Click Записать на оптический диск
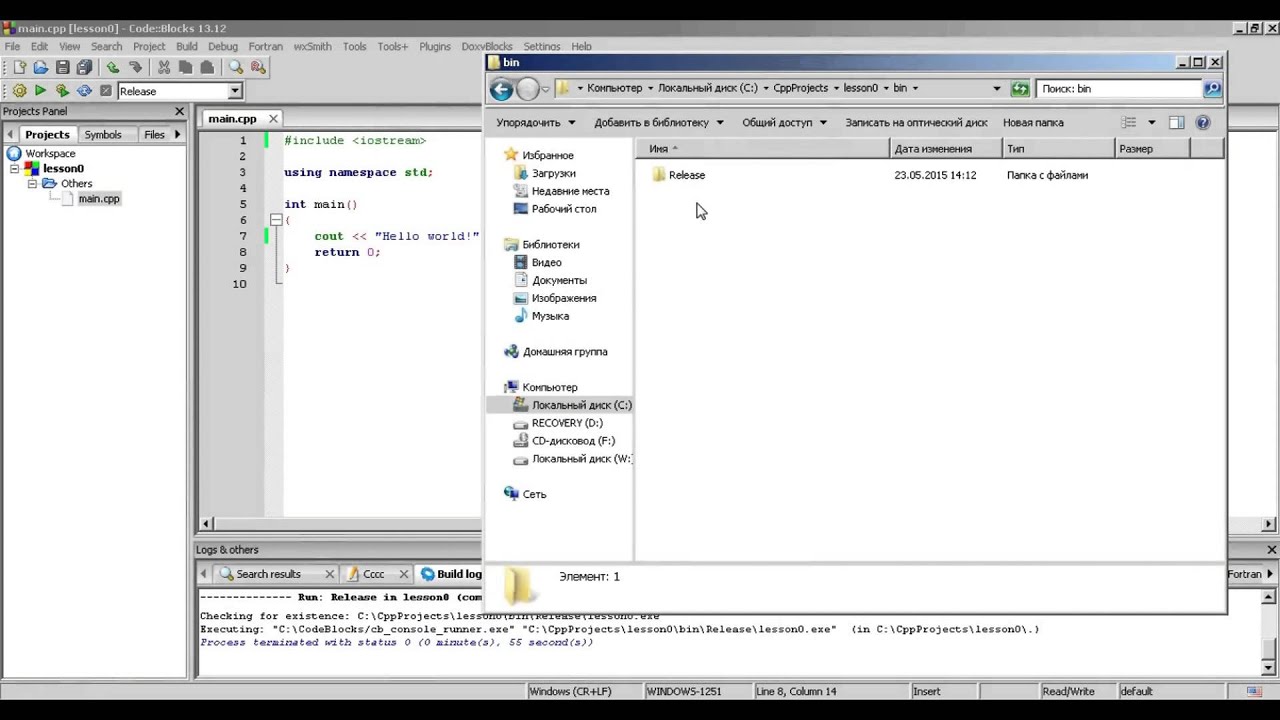The image size is (1280, 720). coord(916,122)
